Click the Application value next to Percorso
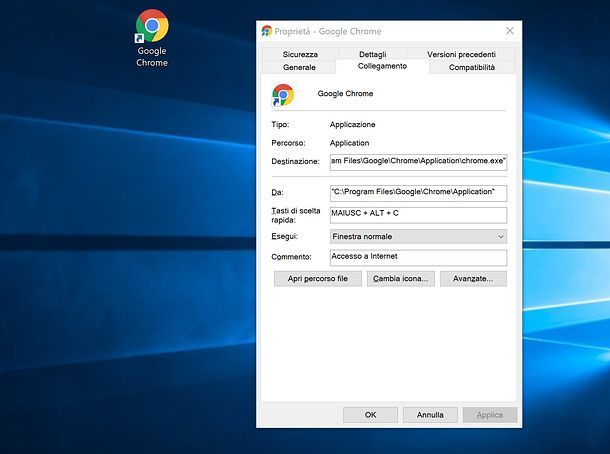 point(349,143)
